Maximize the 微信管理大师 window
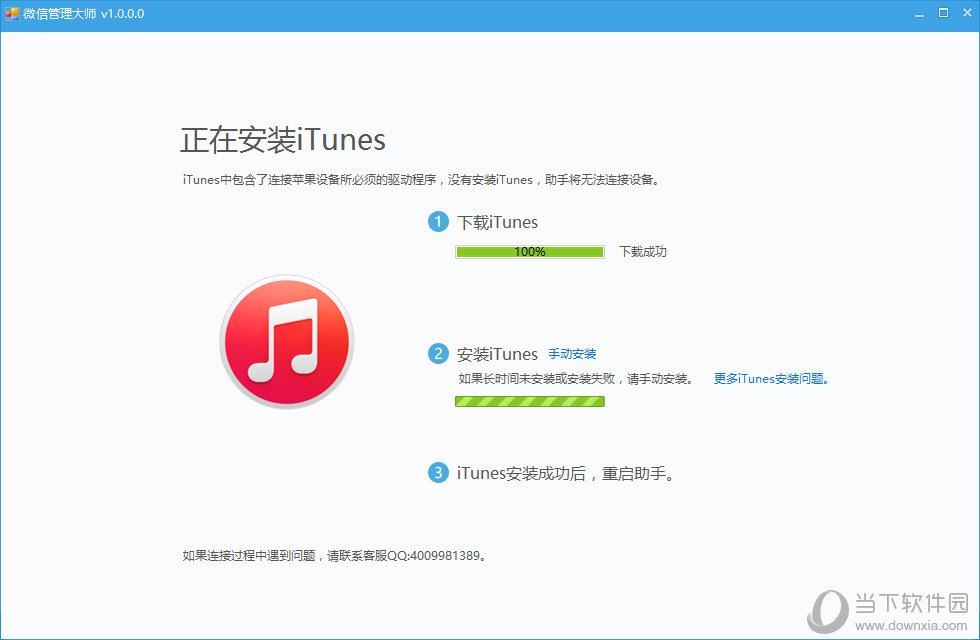This screenshot has height=640, width=980. click(x=943, y=13)
